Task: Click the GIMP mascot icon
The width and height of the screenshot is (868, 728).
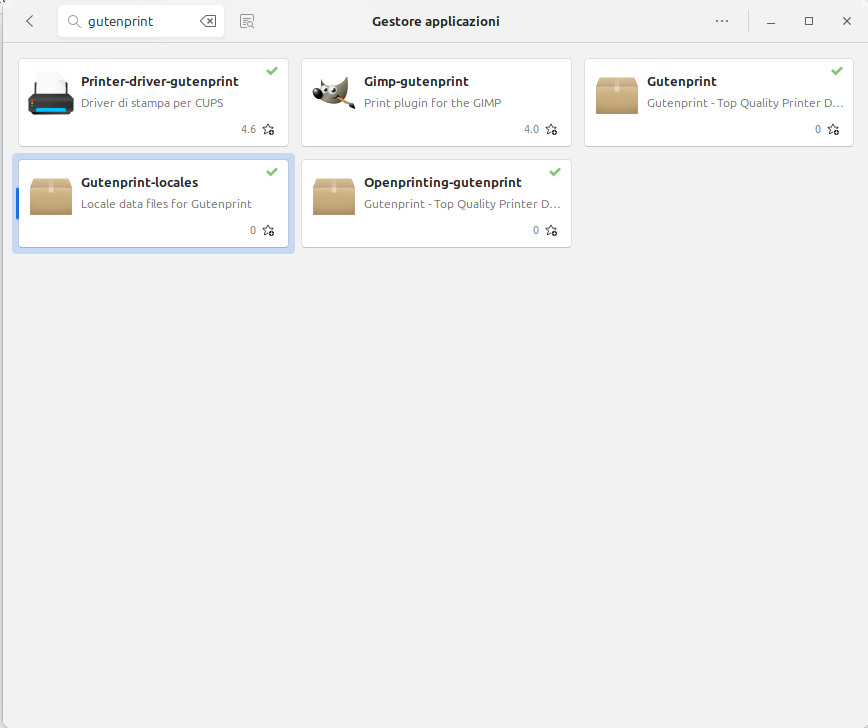Action: coord(333,92)
